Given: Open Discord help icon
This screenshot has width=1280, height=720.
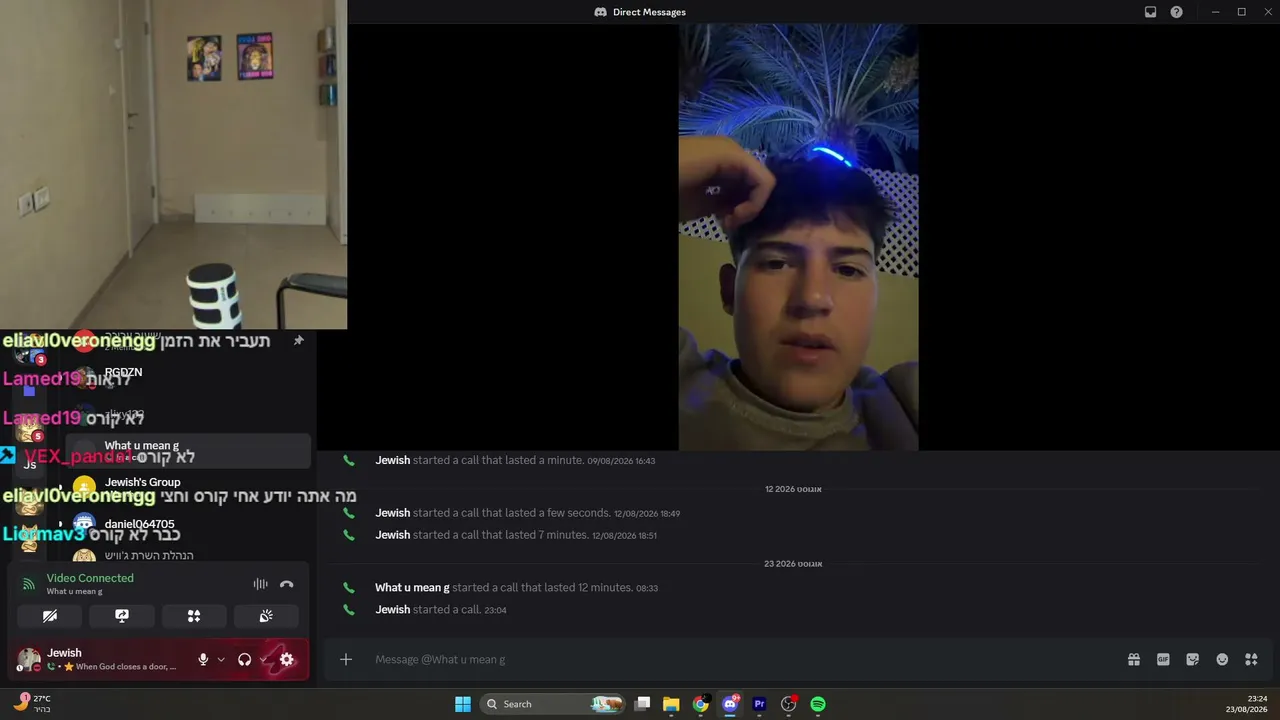Looking at the screenshot, I should pyautogui.click(x=1177, y=12).
